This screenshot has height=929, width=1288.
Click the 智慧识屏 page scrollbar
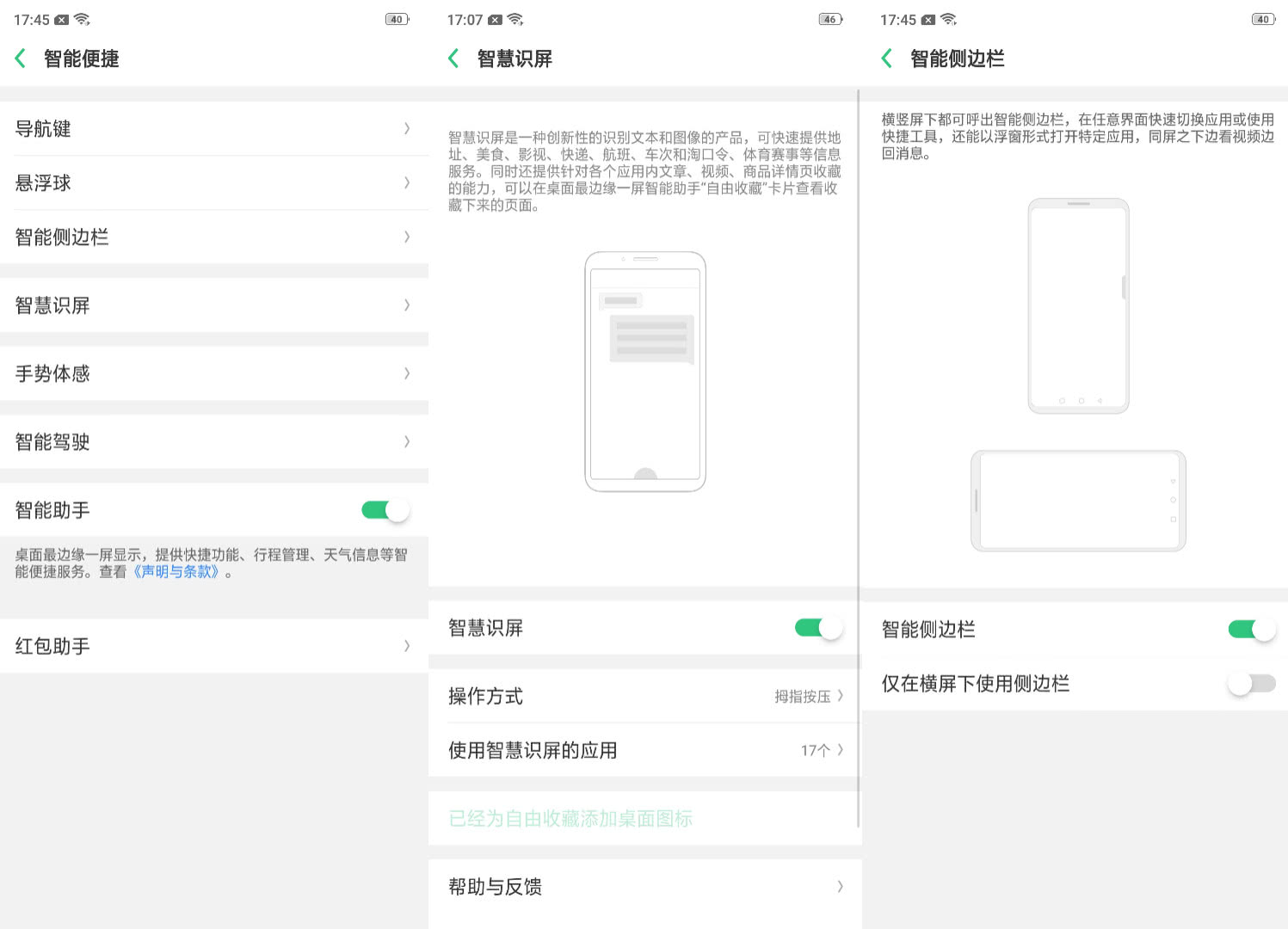point(859,458)
